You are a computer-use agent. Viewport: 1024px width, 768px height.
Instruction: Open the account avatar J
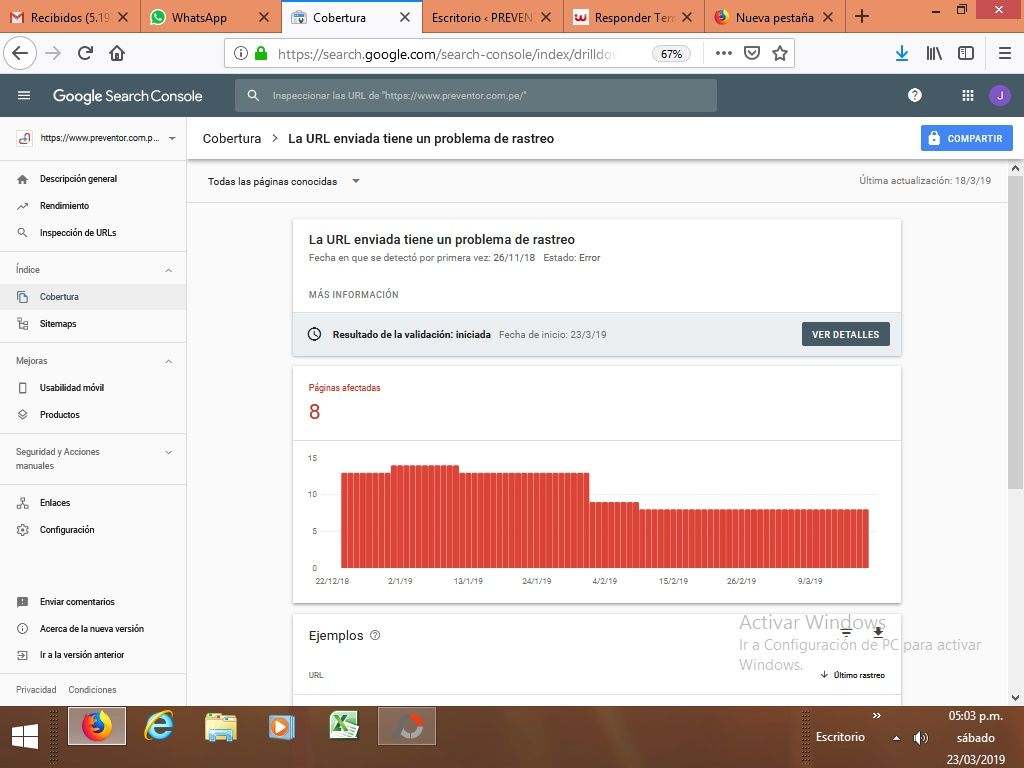pyautogui.click(x=999, y=95)
